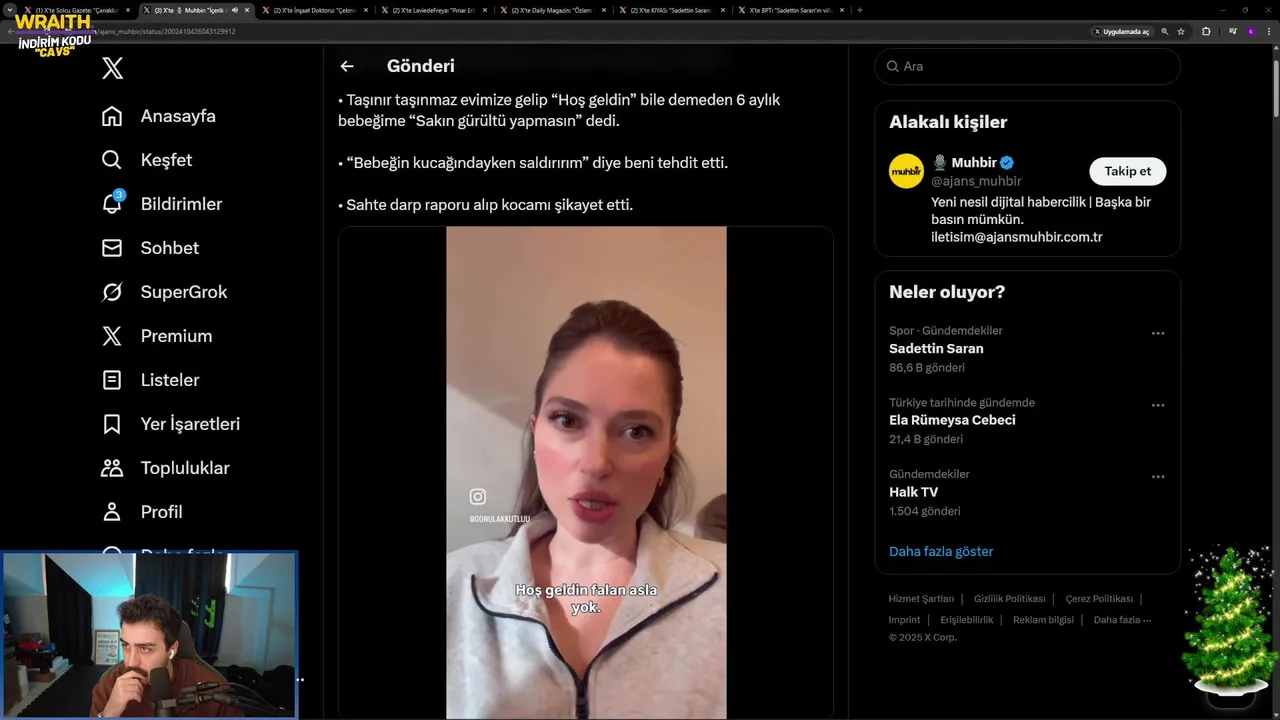Open Topluluklar communities

coord(165,468)
